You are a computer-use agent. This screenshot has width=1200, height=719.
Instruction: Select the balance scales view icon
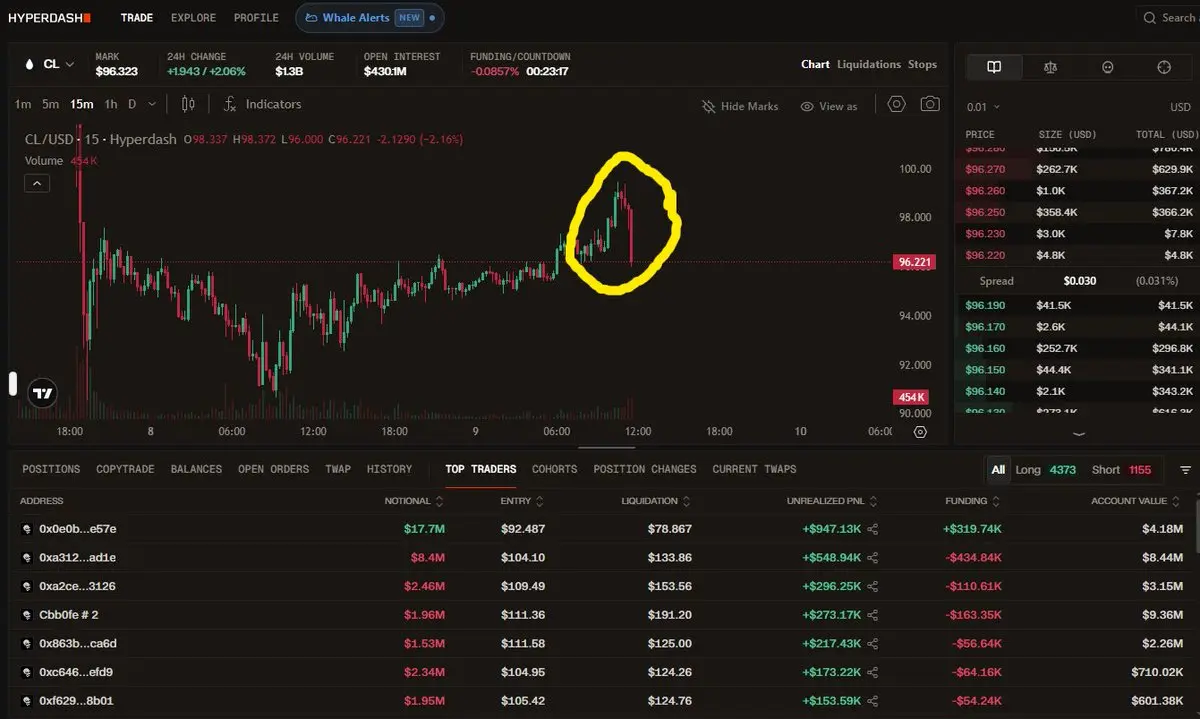(1050, 67)
